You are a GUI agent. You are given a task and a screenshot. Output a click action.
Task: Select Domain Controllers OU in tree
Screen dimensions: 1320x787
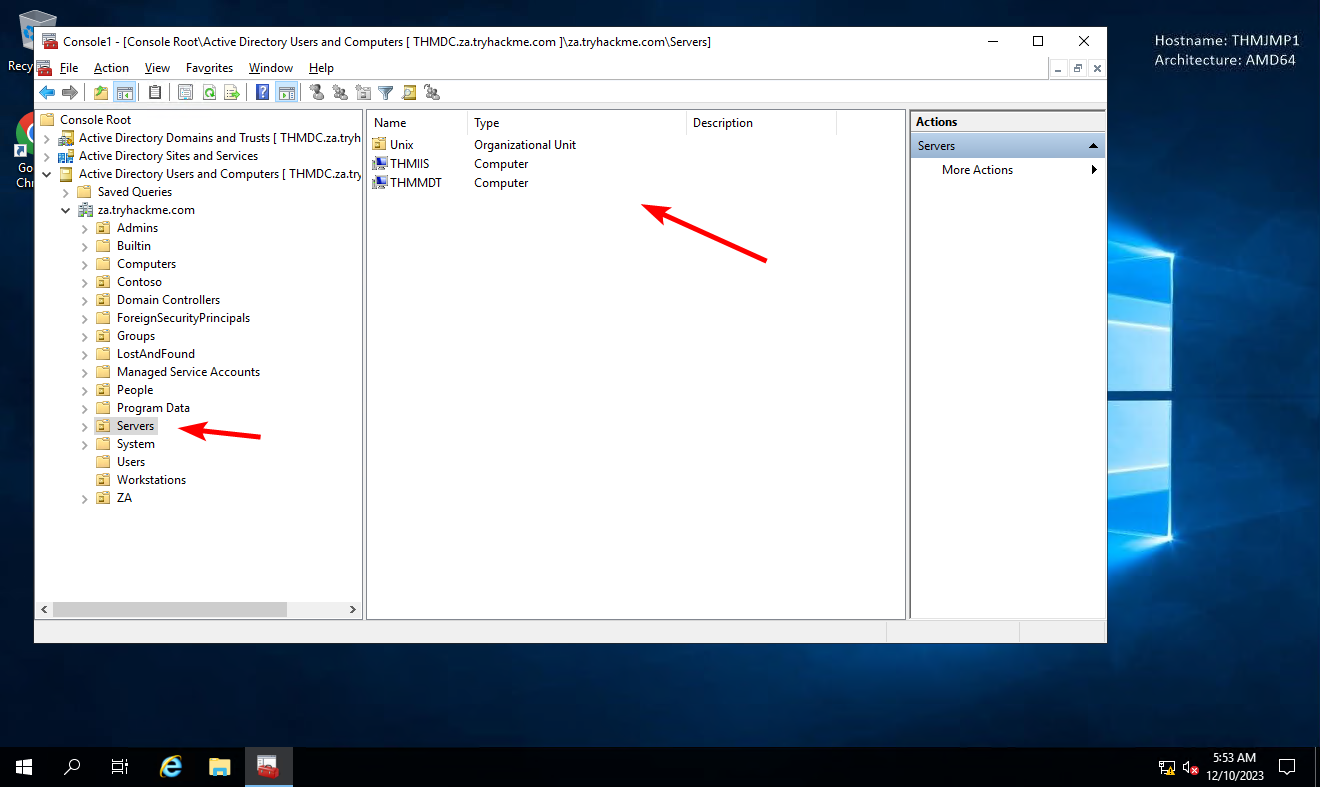(168, 300)
